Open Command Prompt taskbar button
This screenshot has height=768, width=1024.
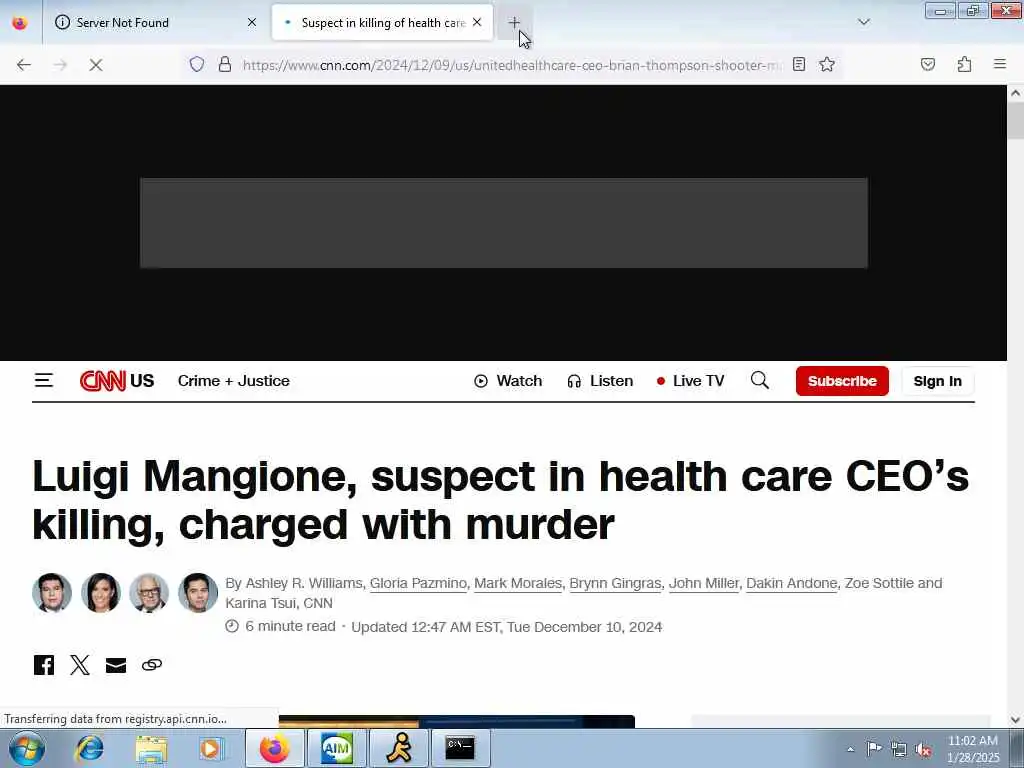pos(460,748)
